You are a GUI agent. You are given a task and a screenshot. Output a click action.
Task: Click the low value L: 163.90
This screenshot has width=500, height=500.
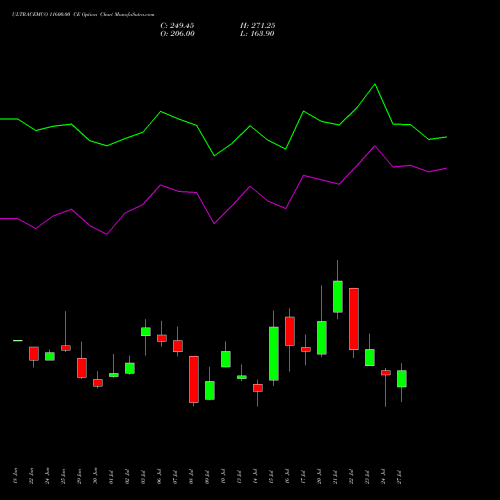point(257,34)
